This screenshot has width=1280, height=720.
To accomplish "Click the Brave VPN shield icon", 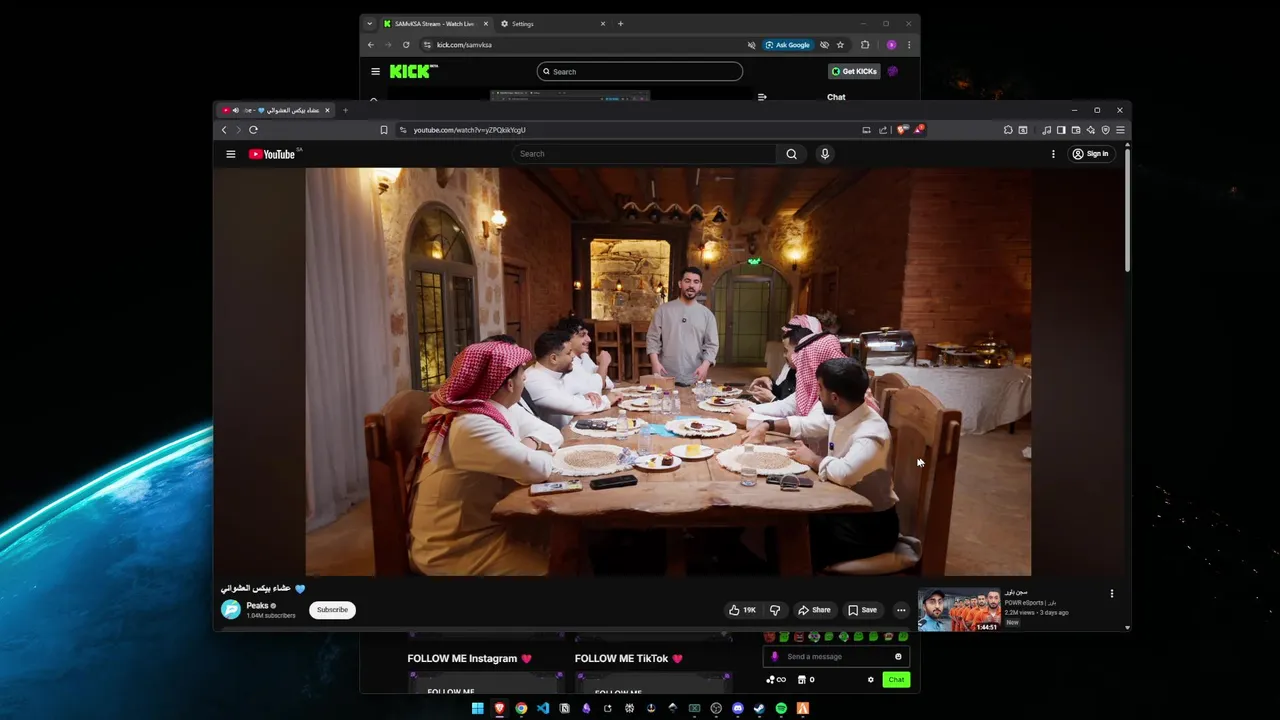I will click(x=1106, y=130).
